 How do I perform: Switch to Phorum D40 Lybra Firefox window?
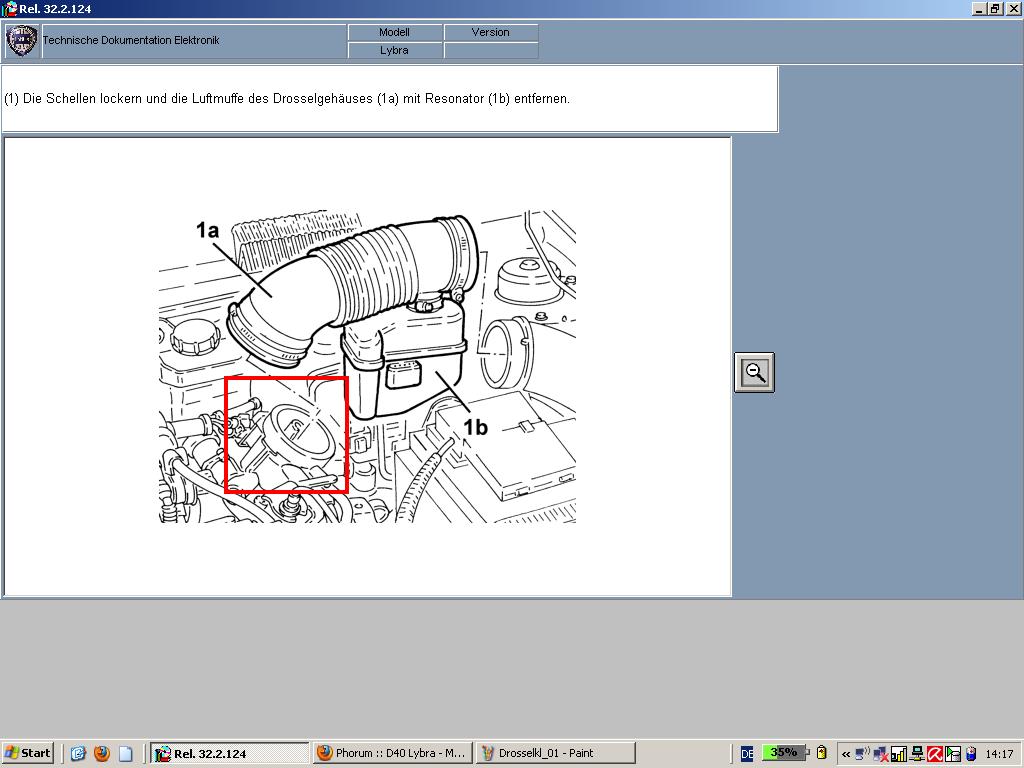tap(392, 753)
